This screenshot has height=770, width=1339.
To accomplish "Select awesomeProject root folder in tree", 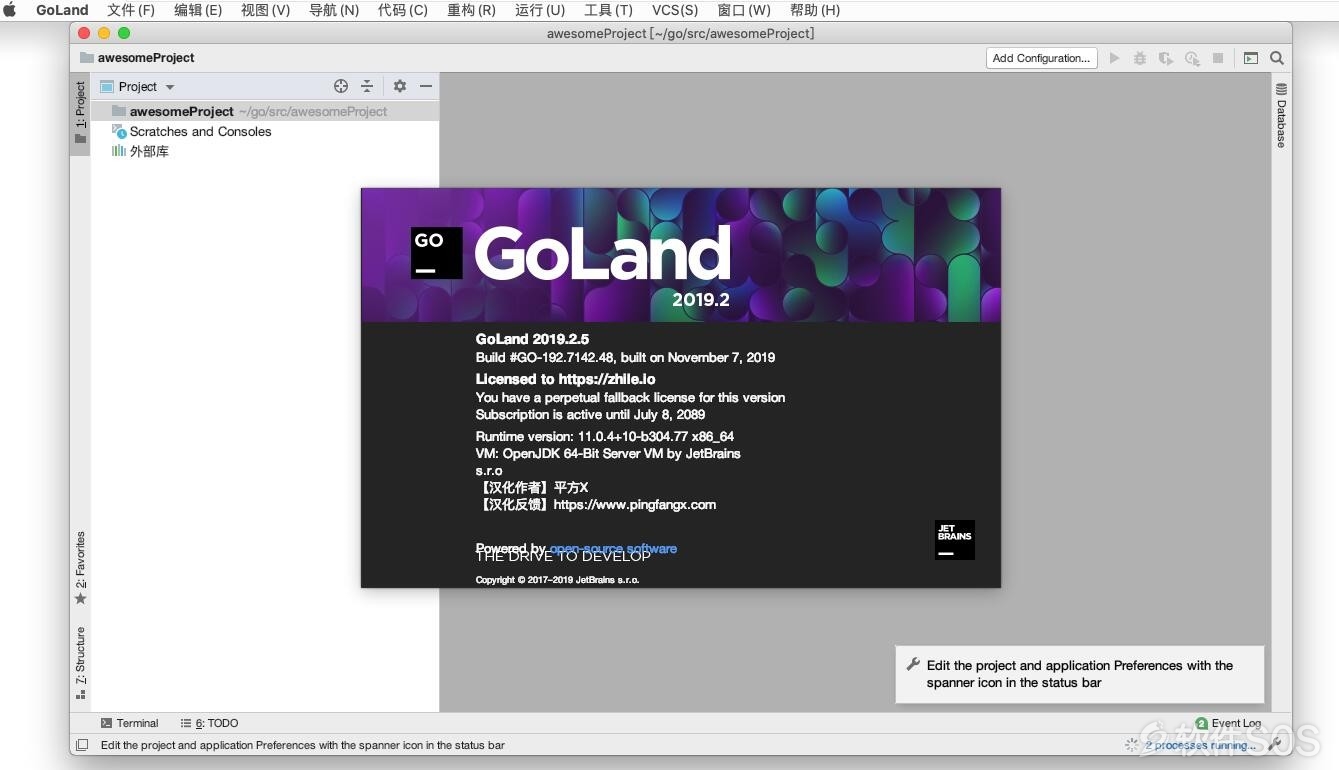I will coord(265,111).
